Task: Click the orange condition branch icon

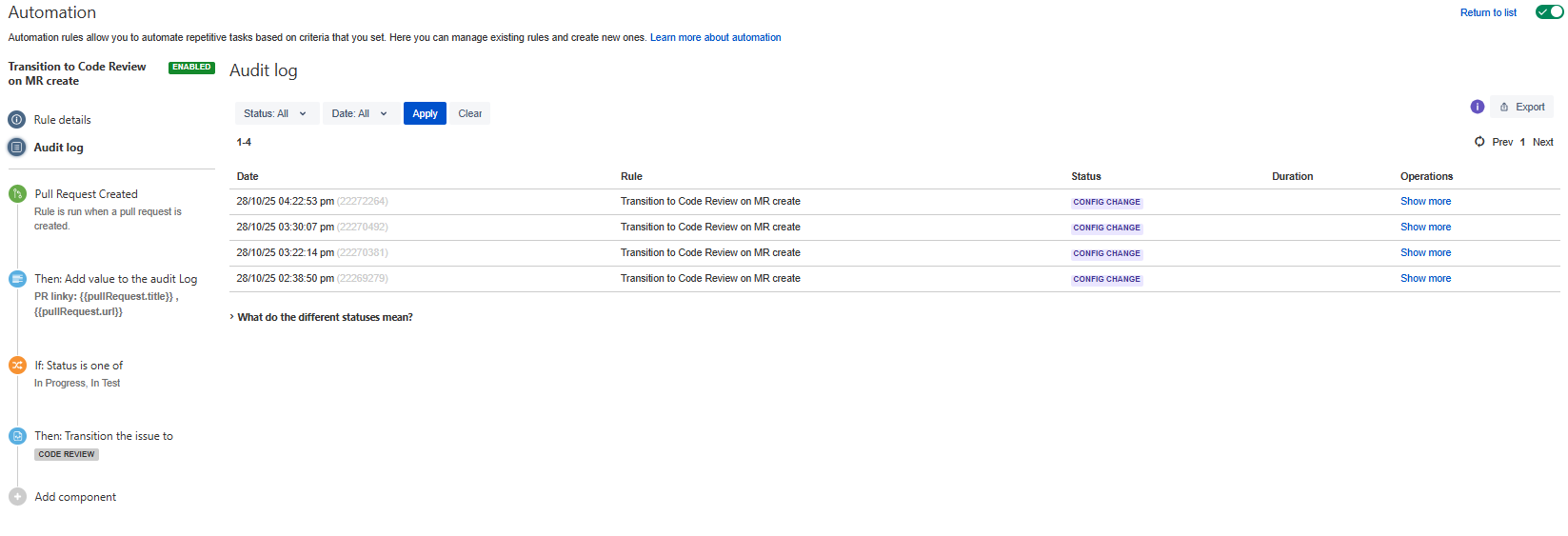Action: pyautogui.click(x=17, y=366)
